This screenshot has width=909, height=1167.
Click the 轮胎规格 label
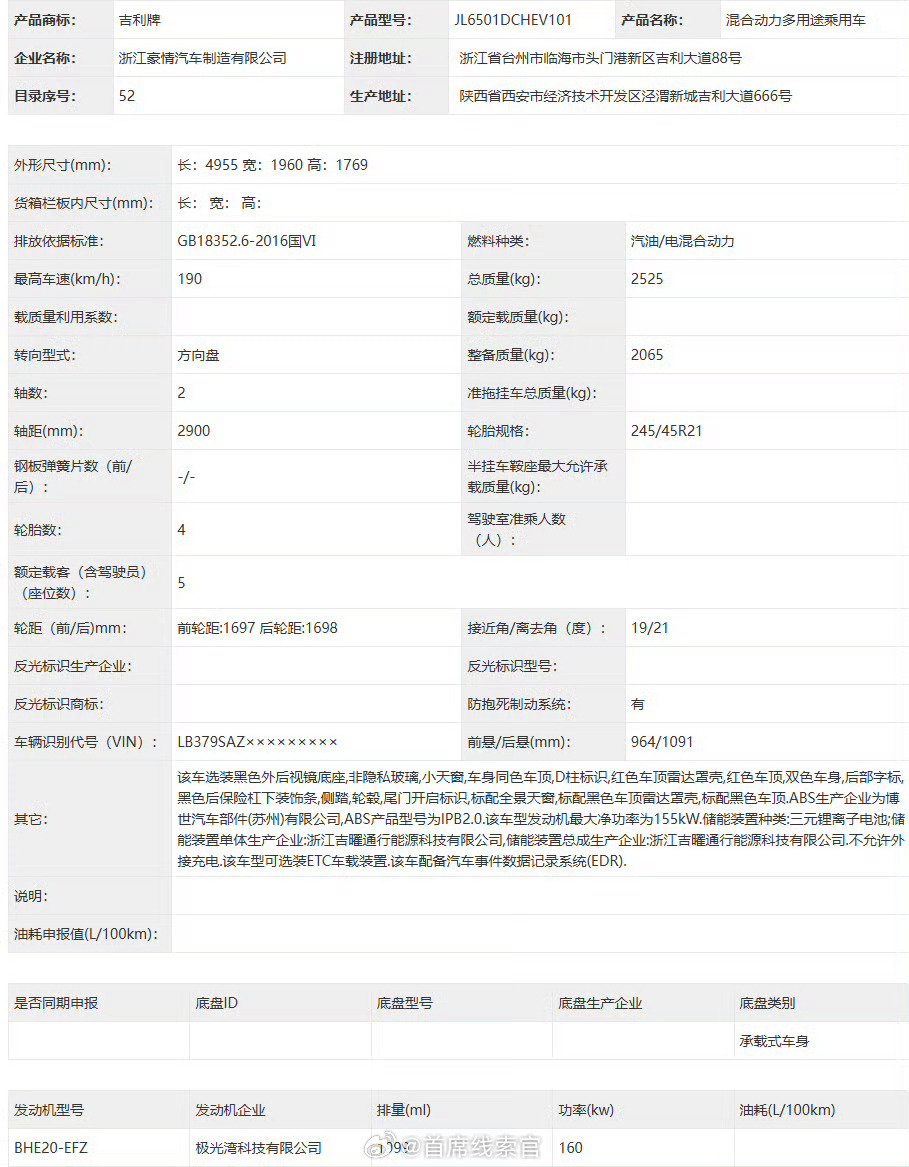coord(498,431)
